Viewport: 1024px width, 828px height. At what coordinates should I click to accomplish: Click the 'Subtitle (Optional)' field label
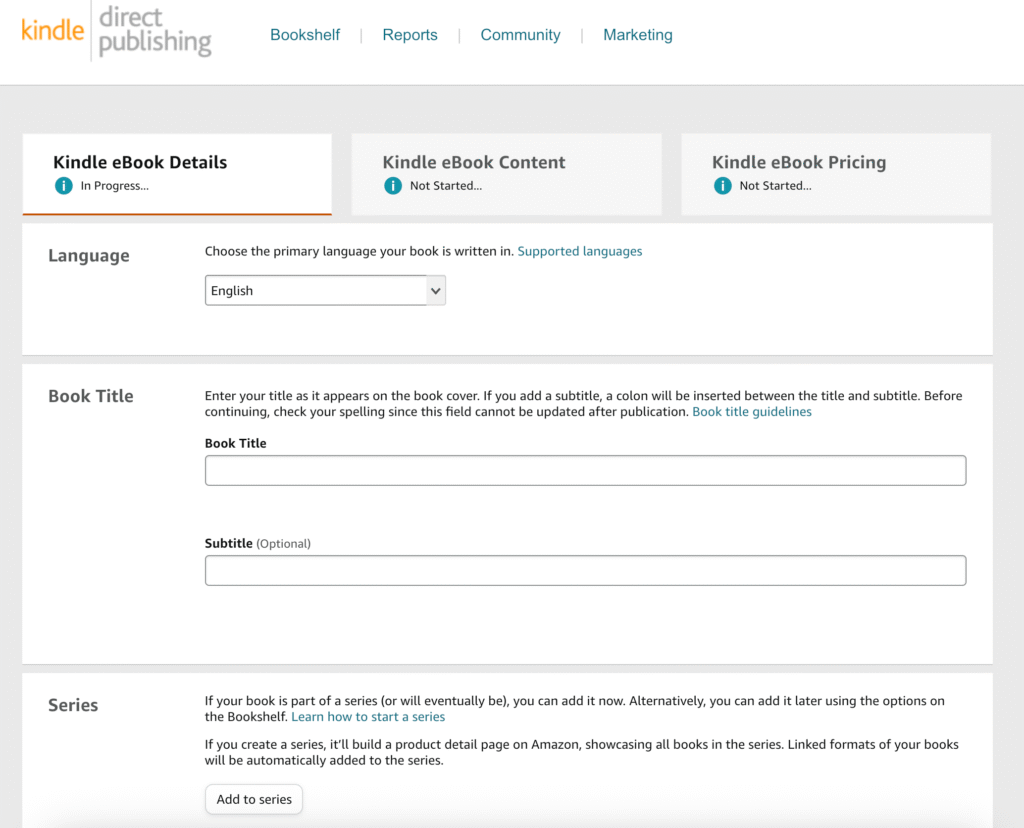pyautogui.click(x=258, y=543)
